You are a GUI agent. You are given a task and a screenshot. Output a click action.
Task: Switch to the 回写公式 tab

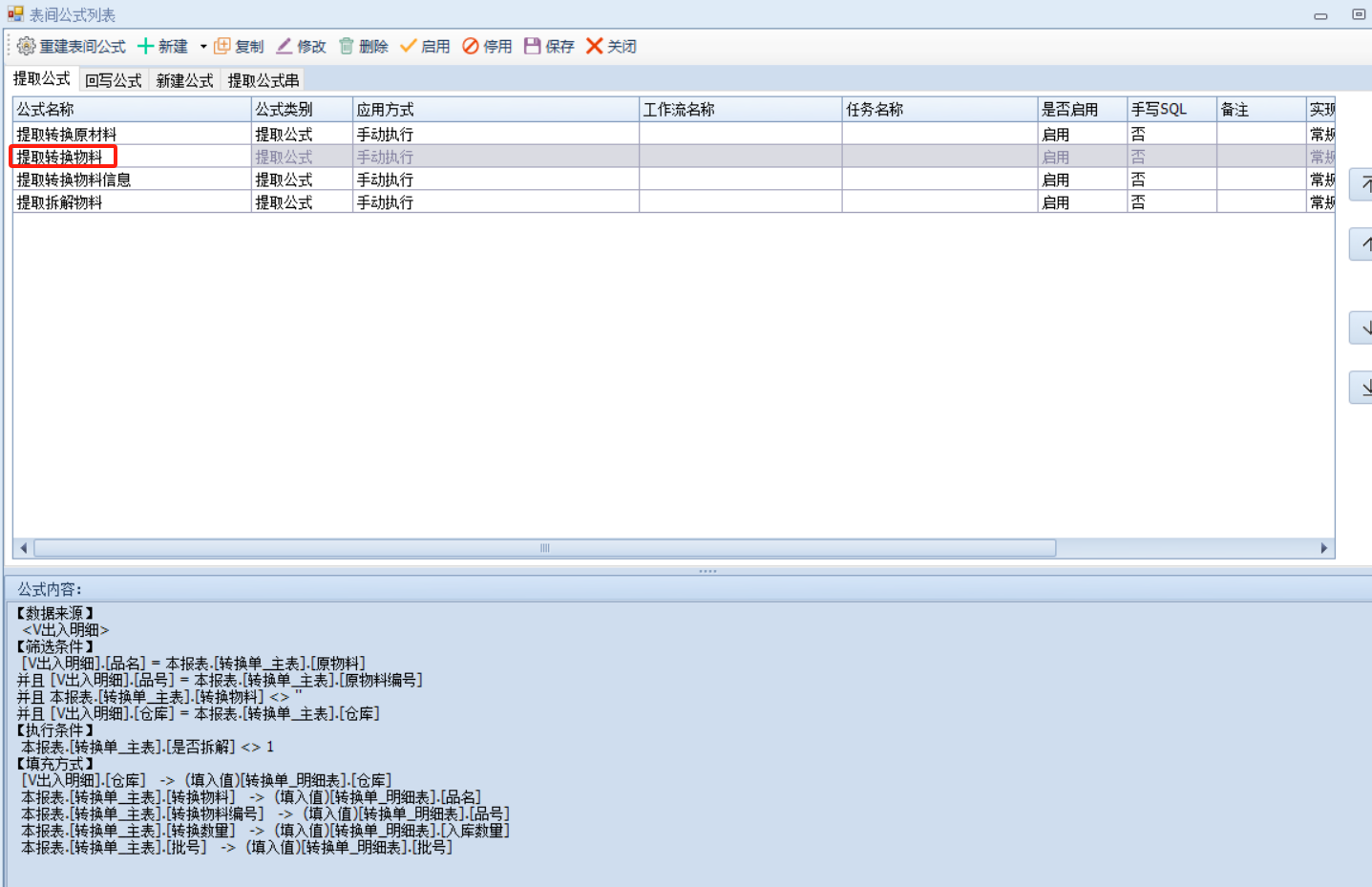tap(113, 80)
